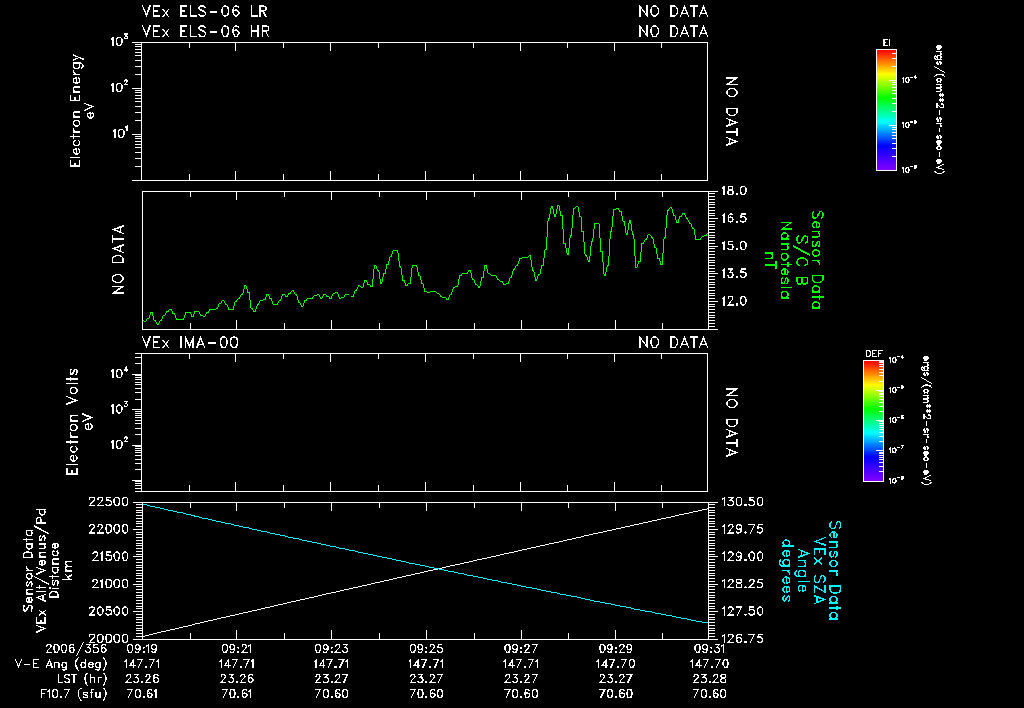Click the 13.5 nT axis tick label
This screenshot has height=708, width=1024.
click(x=734, y=273)
